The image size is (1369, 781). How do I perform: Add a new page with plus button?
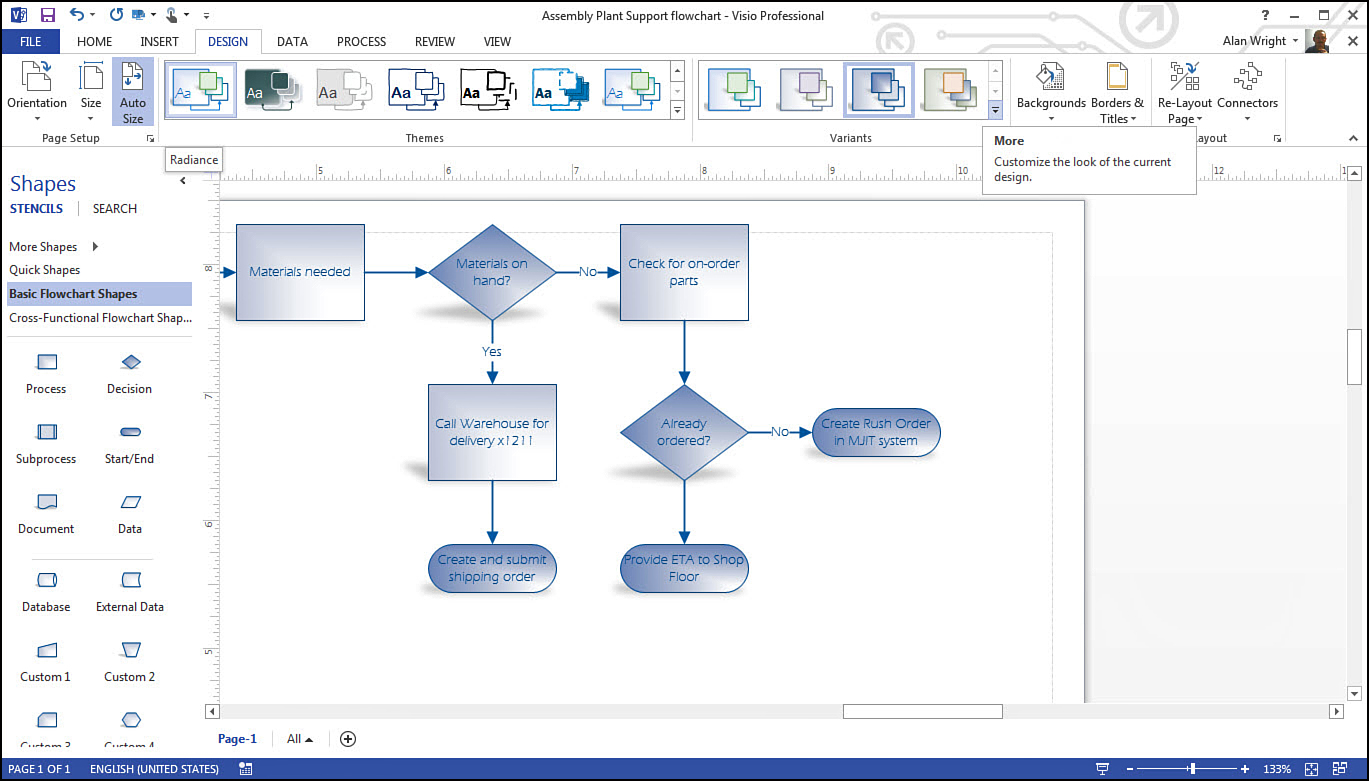[x=348, y=739]
